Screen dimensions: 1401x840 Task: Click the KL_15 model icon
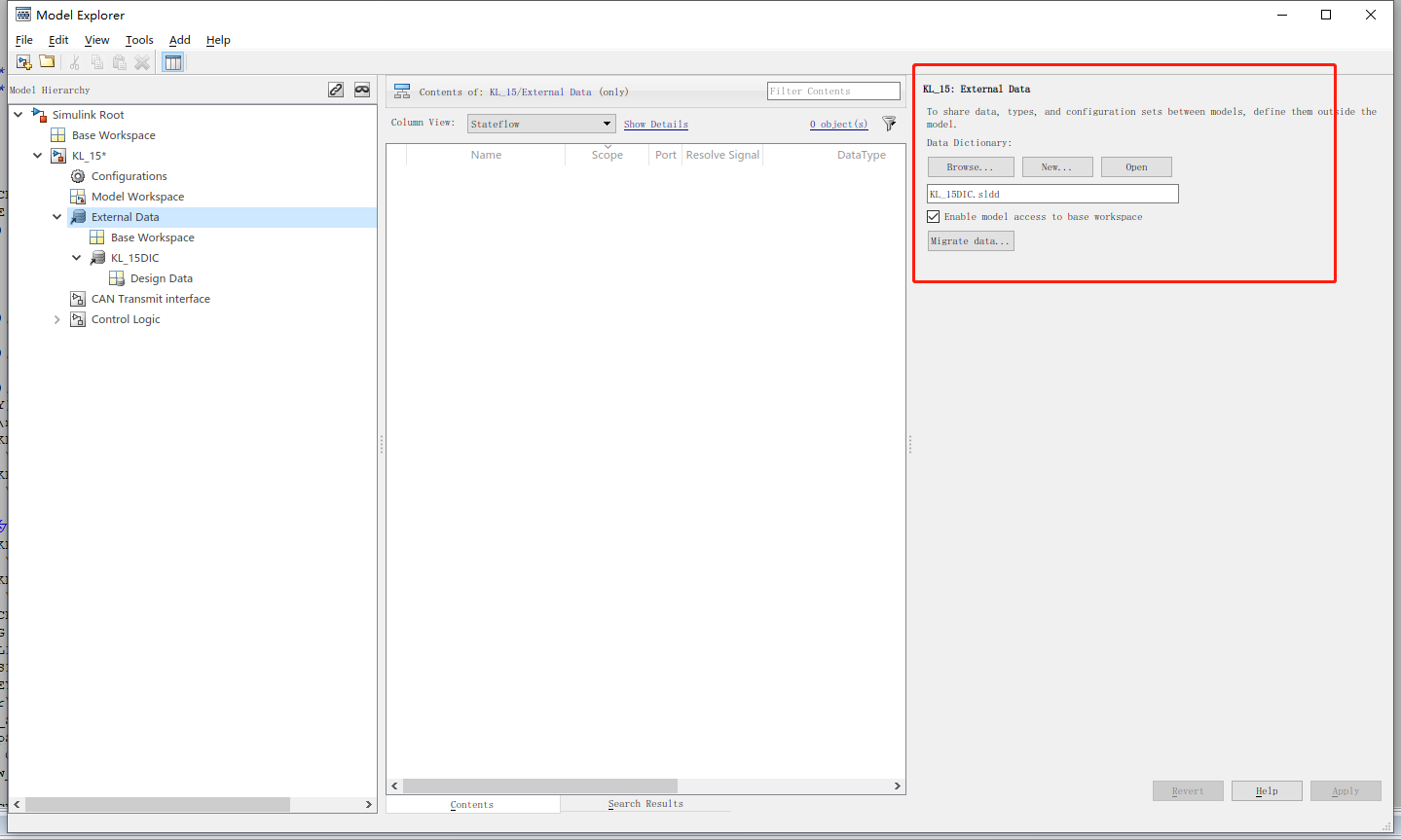pyautogui.click(x=58, y=156)
